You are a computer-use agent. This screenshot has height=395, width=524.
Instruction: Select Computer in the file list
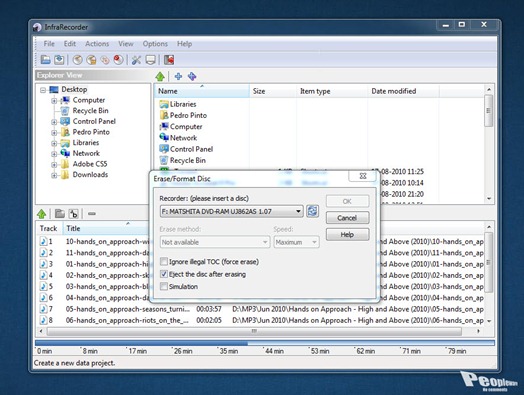pyautogui.click(x=186, y=127)
